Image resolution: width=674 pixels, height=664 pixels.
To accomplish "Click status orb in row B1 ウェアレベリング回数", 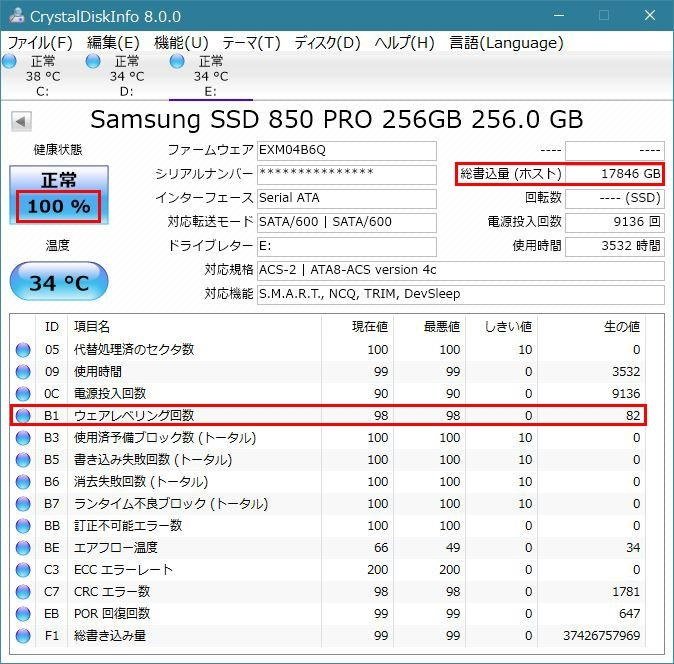I will (23, 416).
